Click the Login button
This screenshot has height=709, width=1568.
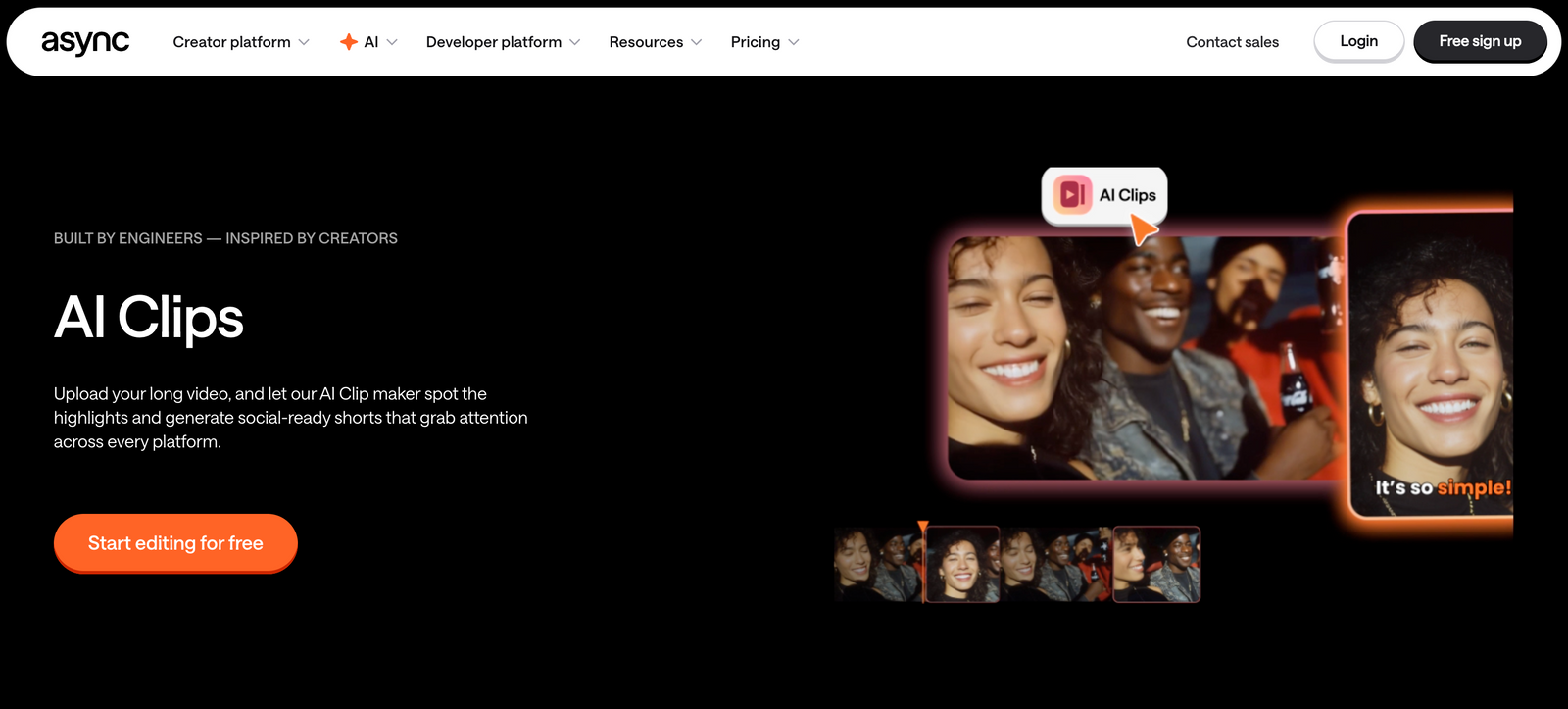(1358, 41)
